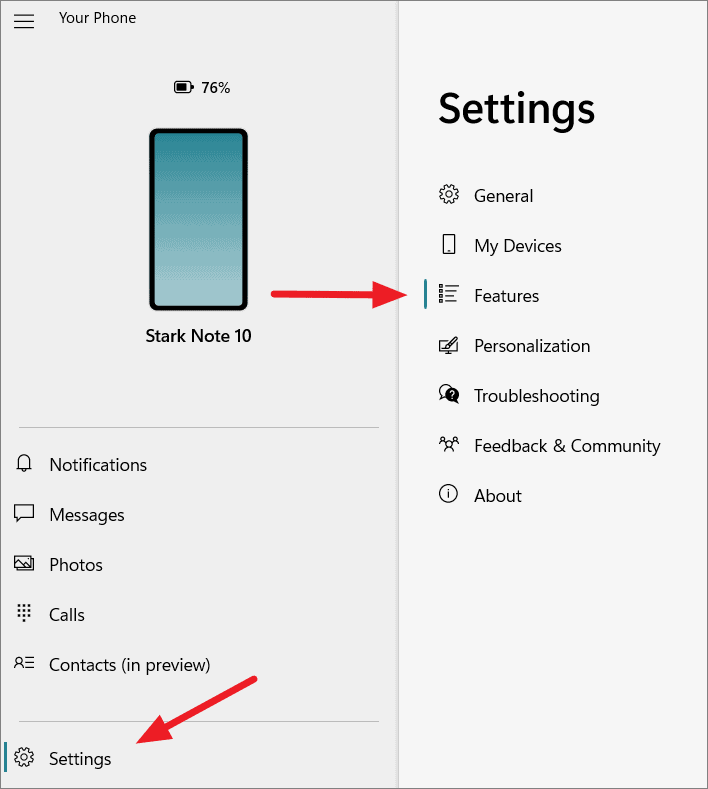This screenshot has width=708, height=789.
Task: Click the Messages chat bubble icon
Action: [24, 514]
